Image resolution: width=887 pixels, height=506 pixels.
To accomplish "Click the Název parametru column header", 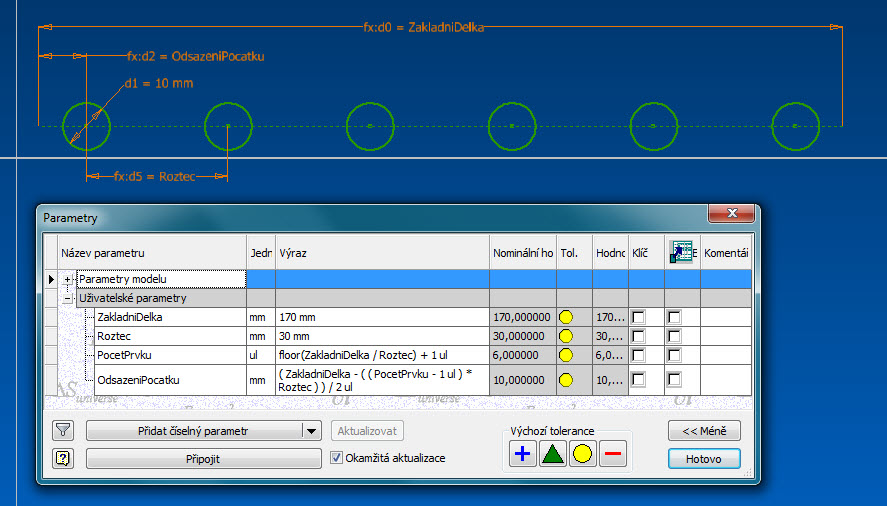I will coord(152,252).
